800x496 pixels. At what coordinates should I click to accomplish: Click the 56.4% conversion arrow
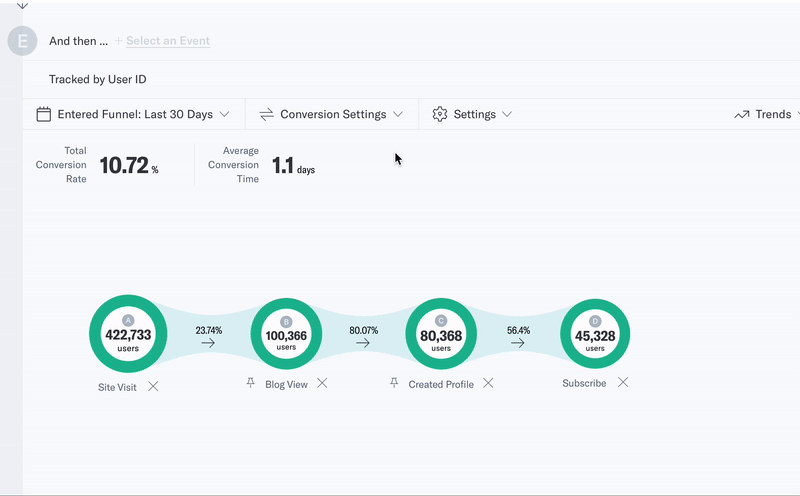coord(518,343)
